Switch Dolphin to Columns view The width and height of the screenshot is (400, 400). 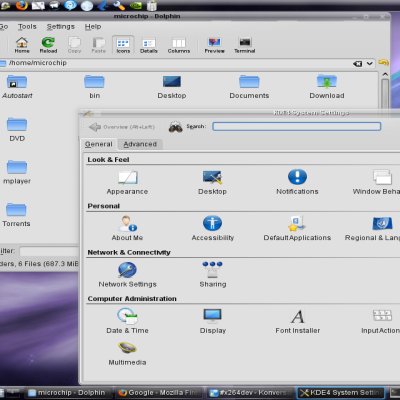point(179,45)
